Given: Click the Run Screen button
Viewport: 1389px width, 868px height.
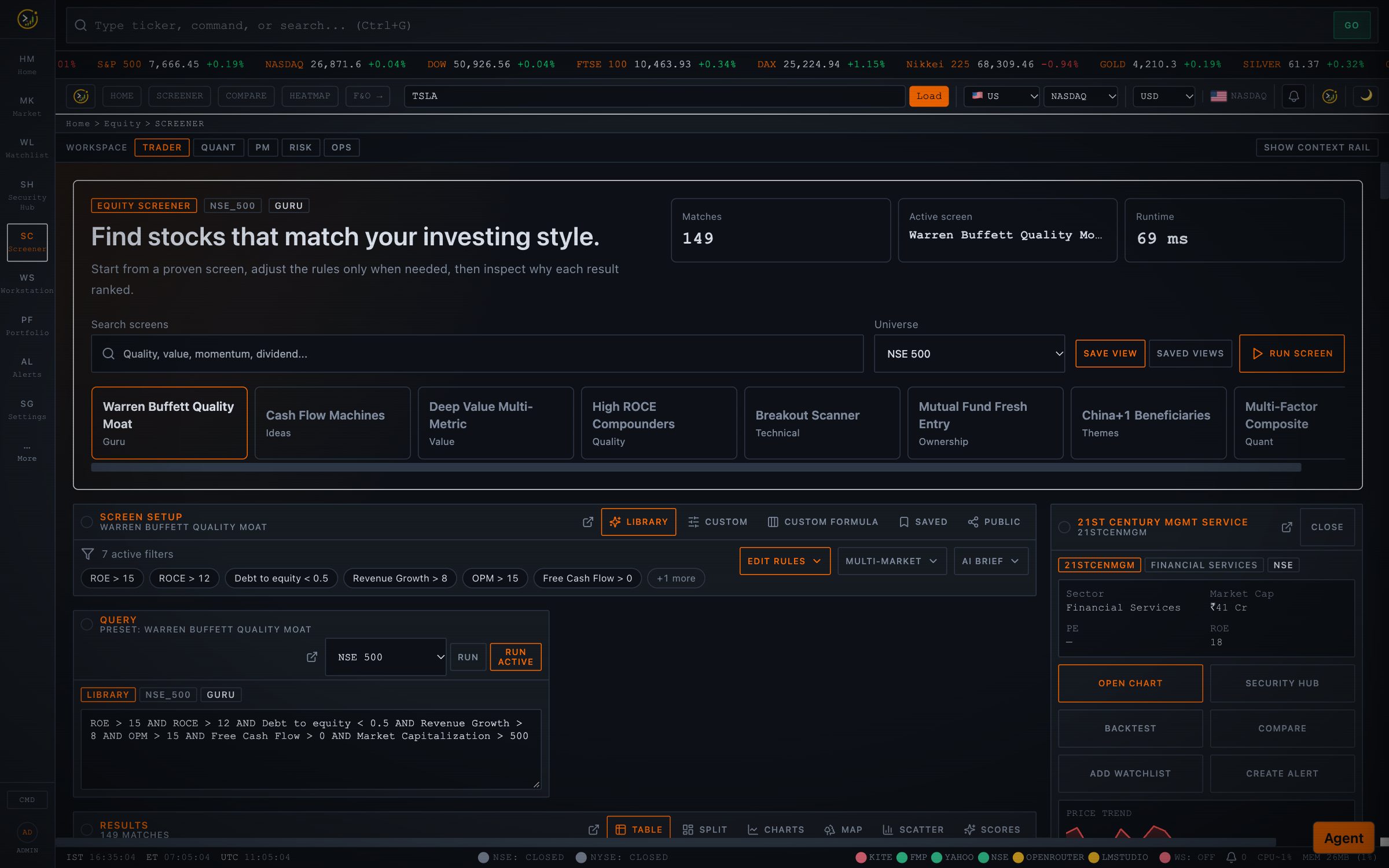Looking at the screenshot, I should tap(1292, 354).
